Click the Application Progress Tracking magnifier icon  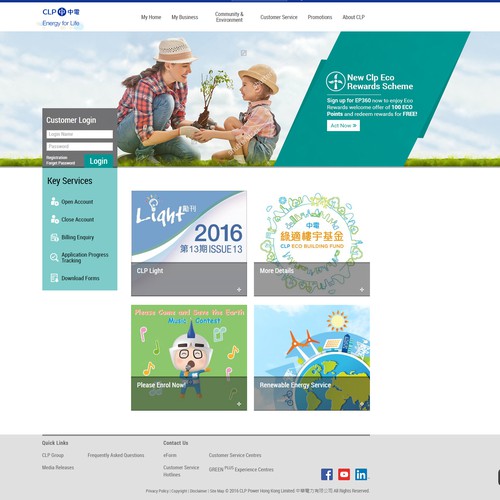pos(54,257)
